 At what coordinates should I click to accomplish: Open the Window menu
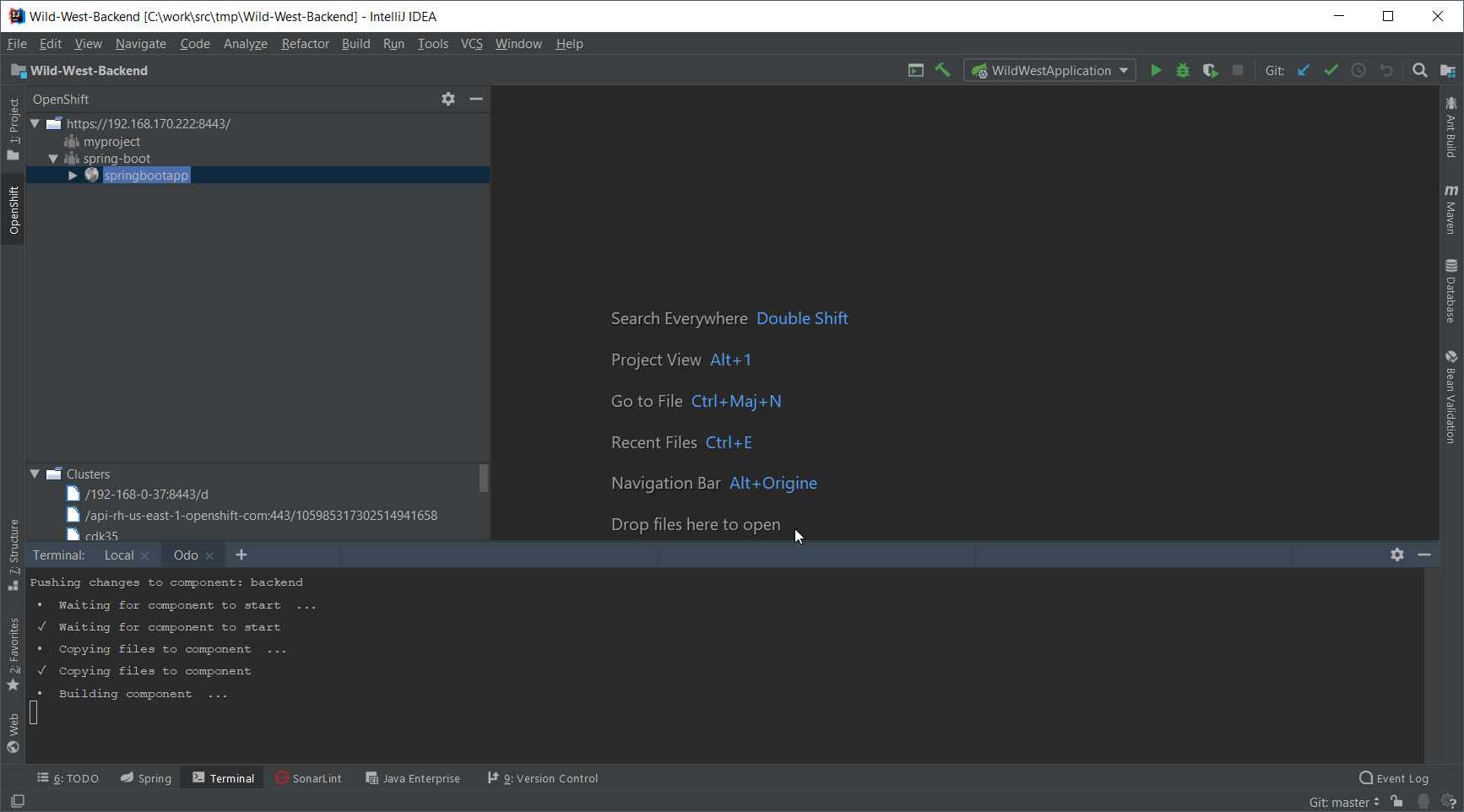(518, 43)
